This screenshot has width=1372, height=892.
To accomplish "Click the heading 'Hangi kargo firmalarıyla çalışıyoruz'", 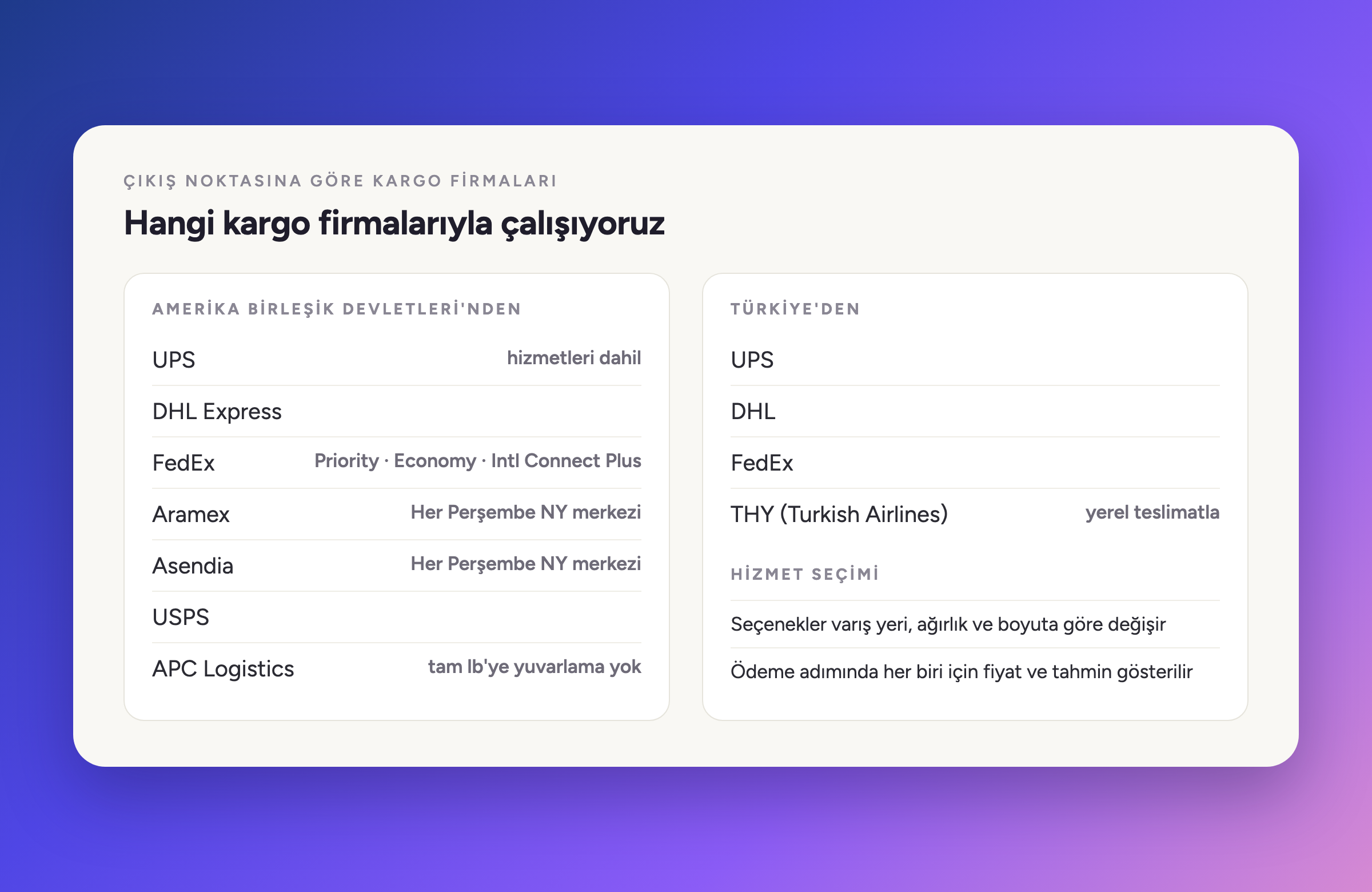I will click(394, 224).
